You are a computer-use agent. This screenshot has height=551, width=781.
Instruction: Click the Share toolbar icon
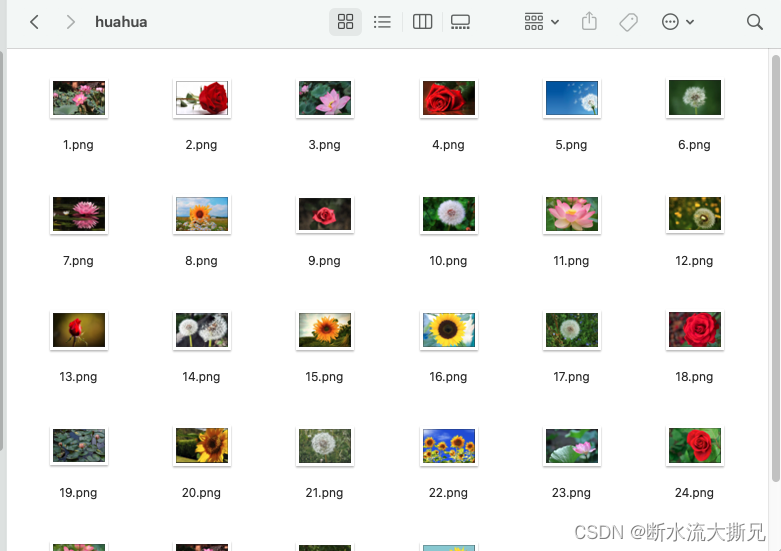point(589,21)
